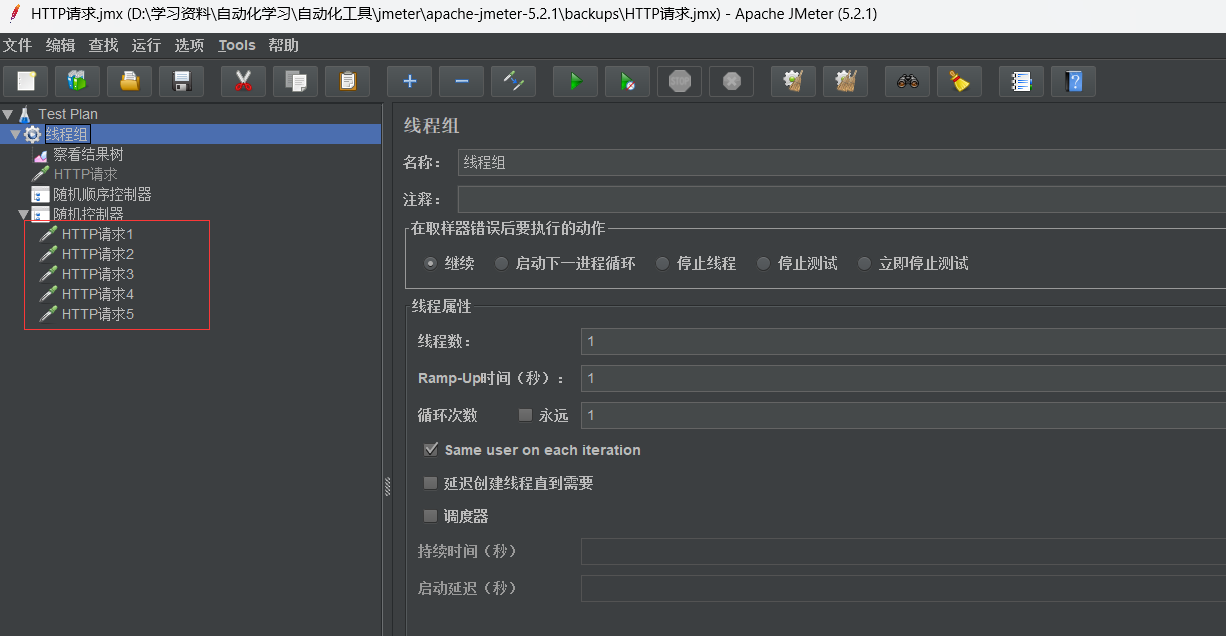The width and height of the screenshot is (1226, 636).
Task: Click the Reset search broom icon
Action: click(x=959, y=81)
